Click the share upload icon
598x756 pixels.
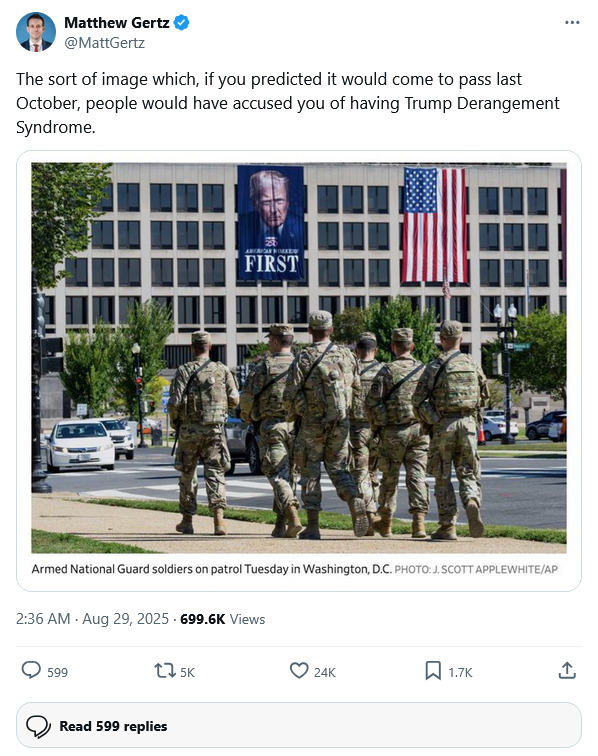click(x=567, y=671)
